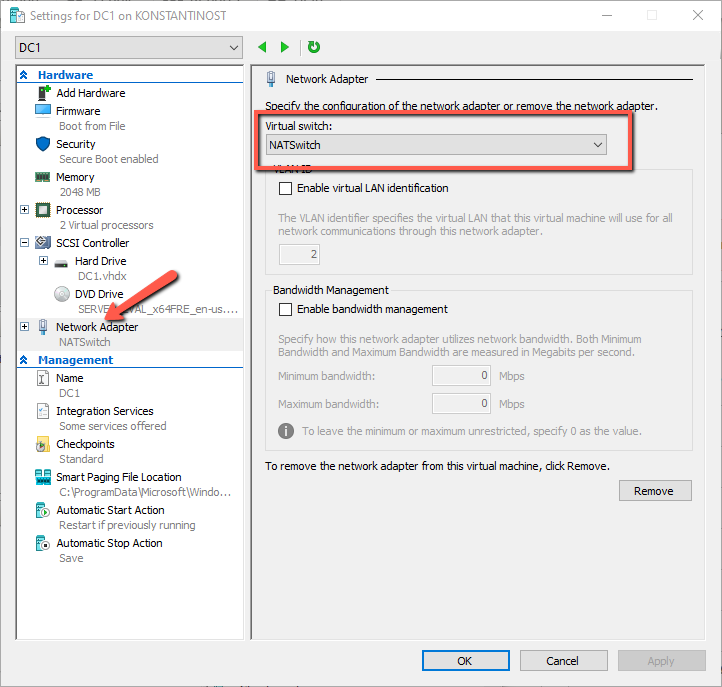
Task: Expand the Processor tree node
Action: [x=25, y=210]
